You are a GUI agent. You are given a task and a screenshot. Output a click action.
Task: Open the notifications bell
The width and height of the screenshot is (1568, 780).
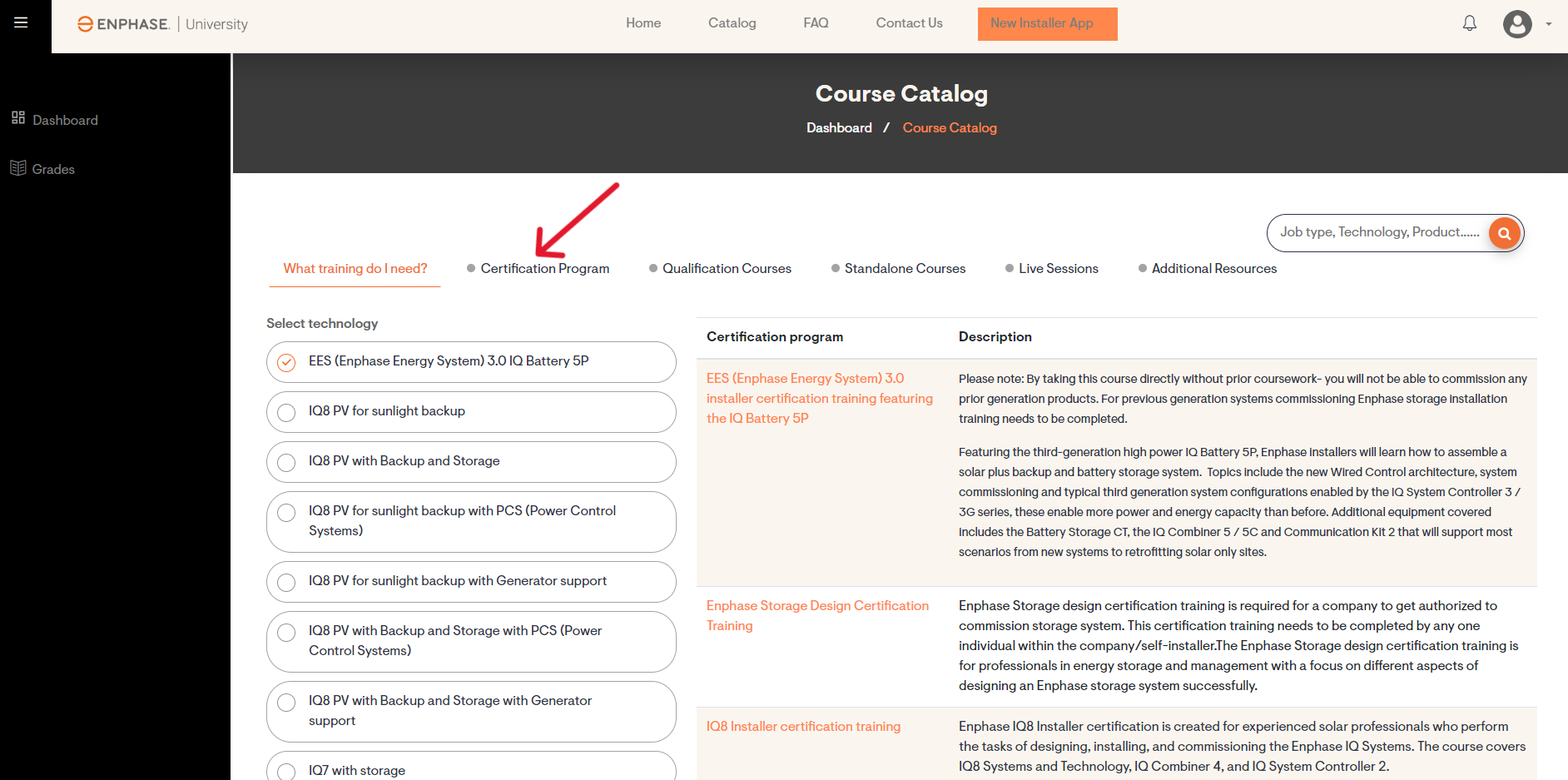tap(1470, 23)
